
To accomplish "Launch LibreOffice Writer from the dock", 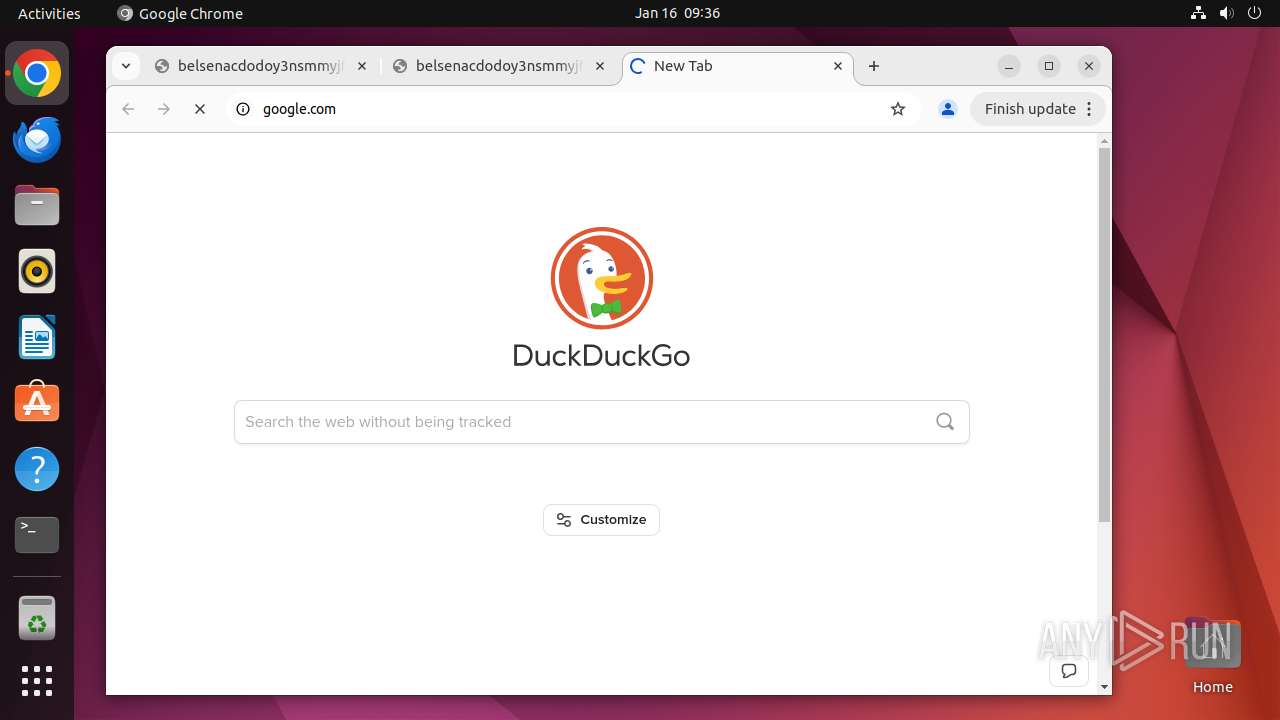I will (37, 337).
